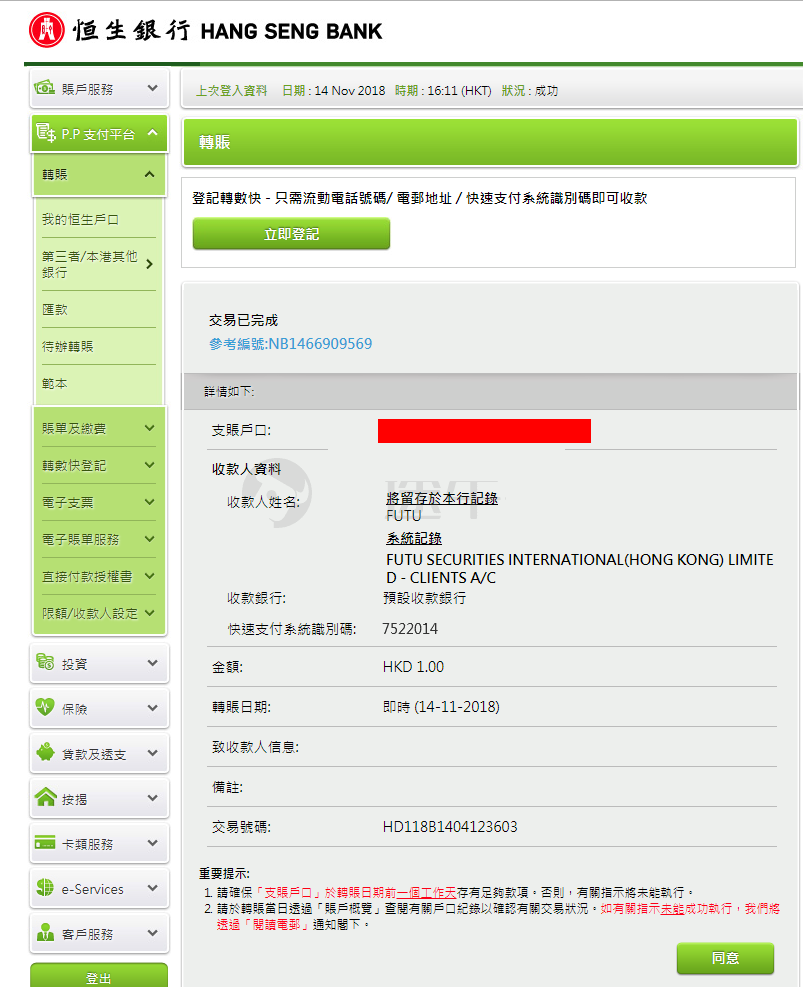
Task: Click the 貸款及透支 piggy bank icon
Action: point(45,752)
